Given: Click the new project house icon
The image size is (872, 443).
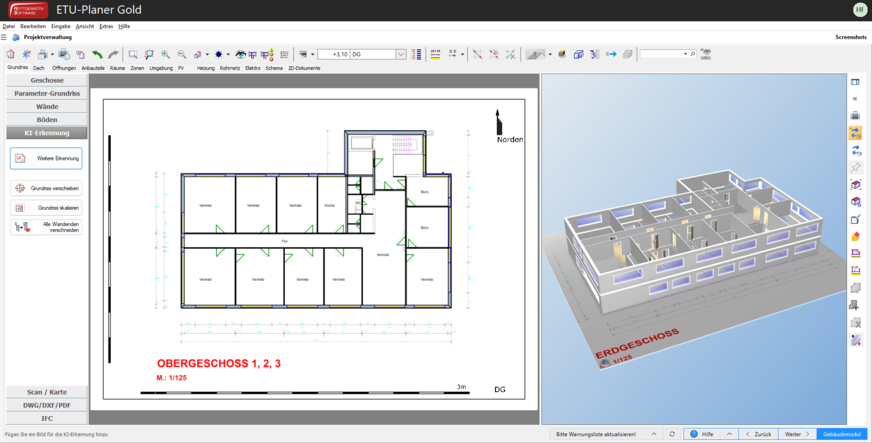Looking at the screenshot, I should pos(11,54).
